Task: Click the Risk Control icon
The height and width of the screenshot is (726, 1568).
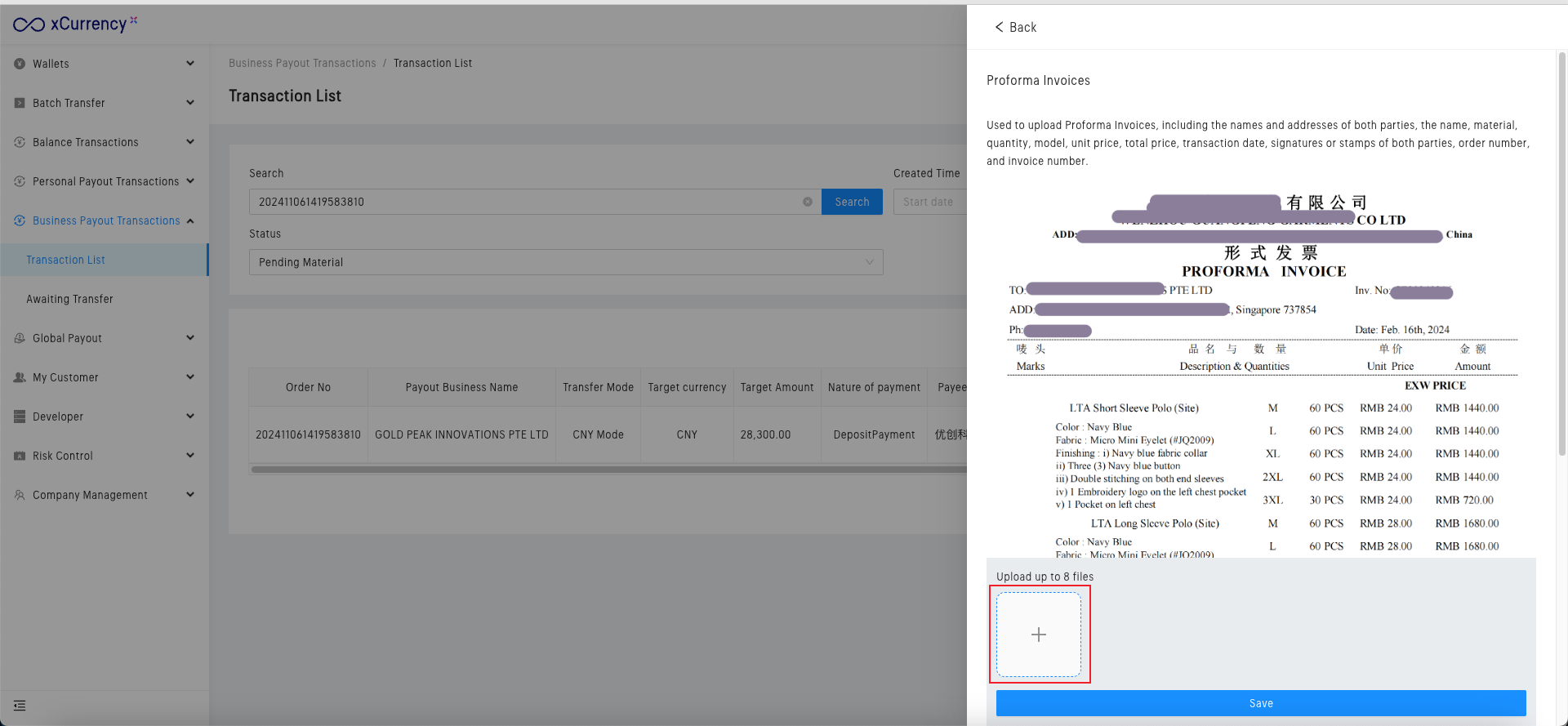Action: pyautogui.click(x=20, y=456)
